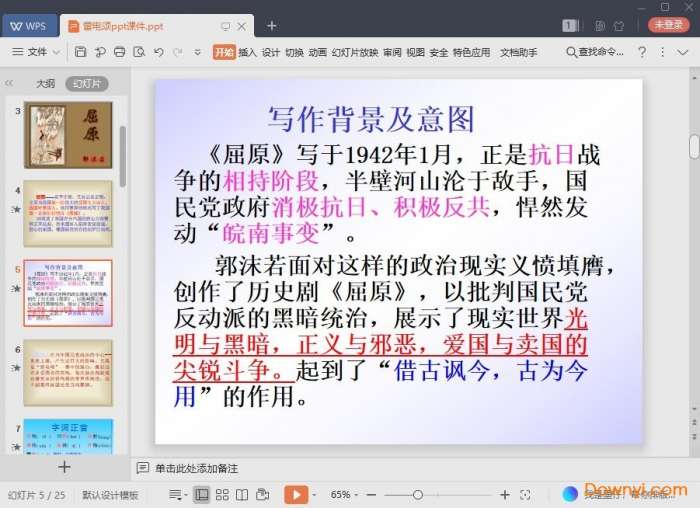Click the window count icon in title bar
The image size is (700, 508).
(570, 25)
